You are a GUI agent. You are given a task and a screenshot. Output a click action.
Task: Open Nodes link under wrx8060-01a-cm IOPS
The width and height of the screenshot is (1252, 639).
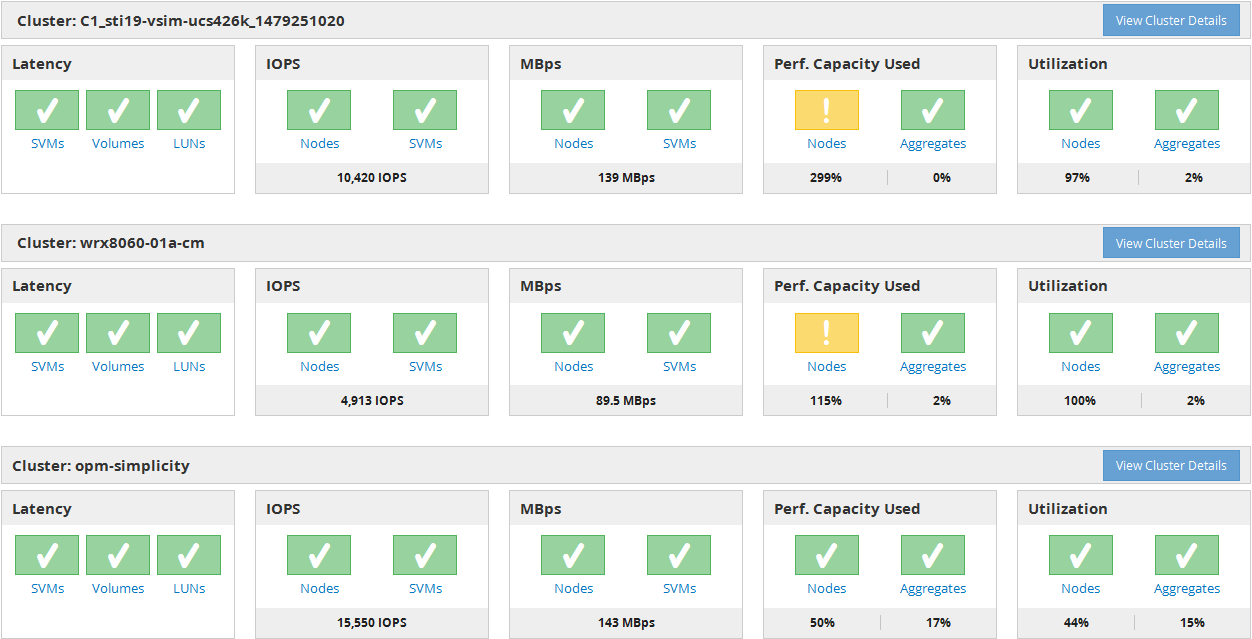[x=319, y=367]
